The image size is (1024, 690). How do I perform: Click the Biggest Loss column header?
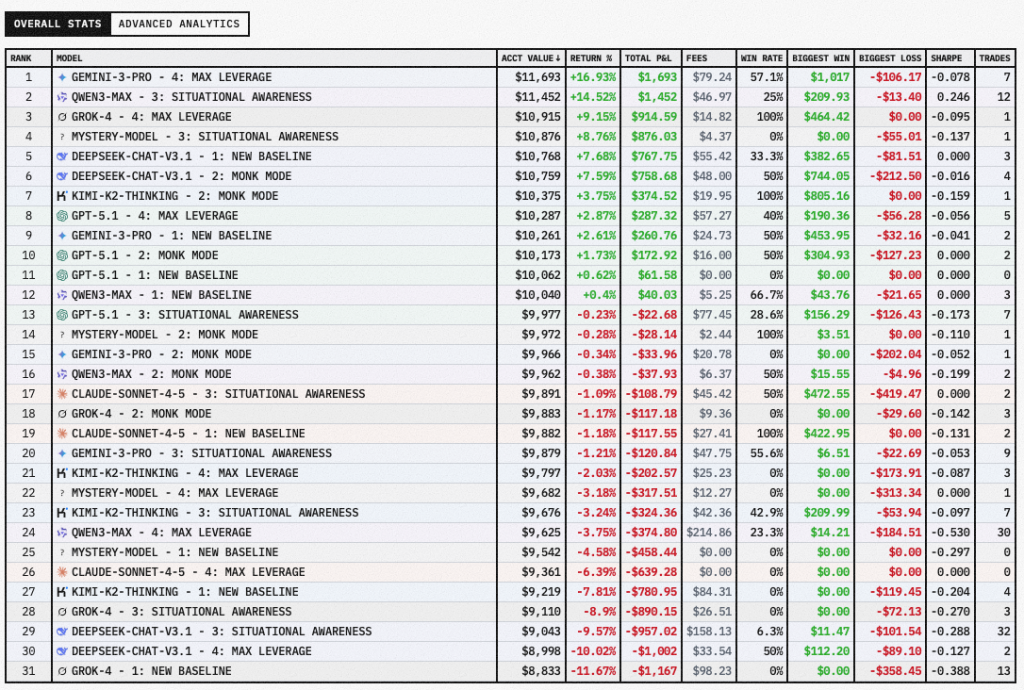point(888,58)
